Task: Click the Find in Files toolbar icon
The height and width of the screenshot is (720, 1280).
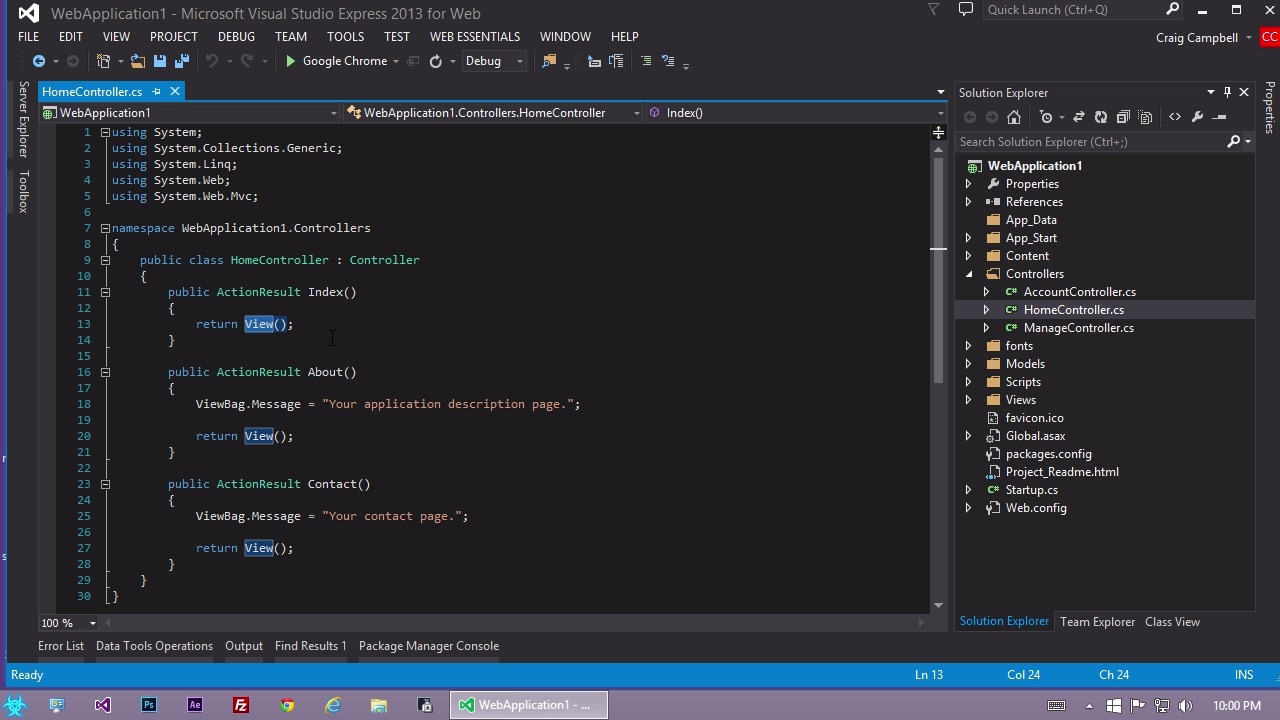Action: click(548, 61)
